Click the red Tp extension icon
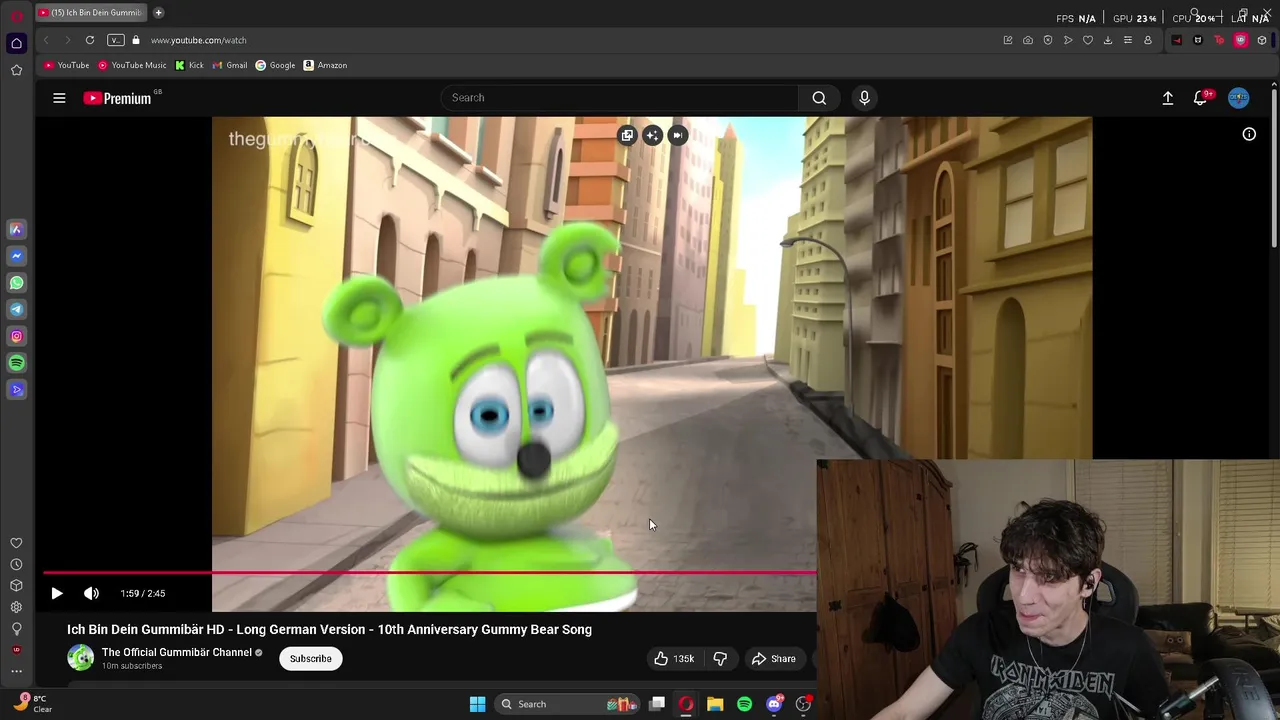Viewport: 1280px width, 720px height. [x=1219, y=40]
